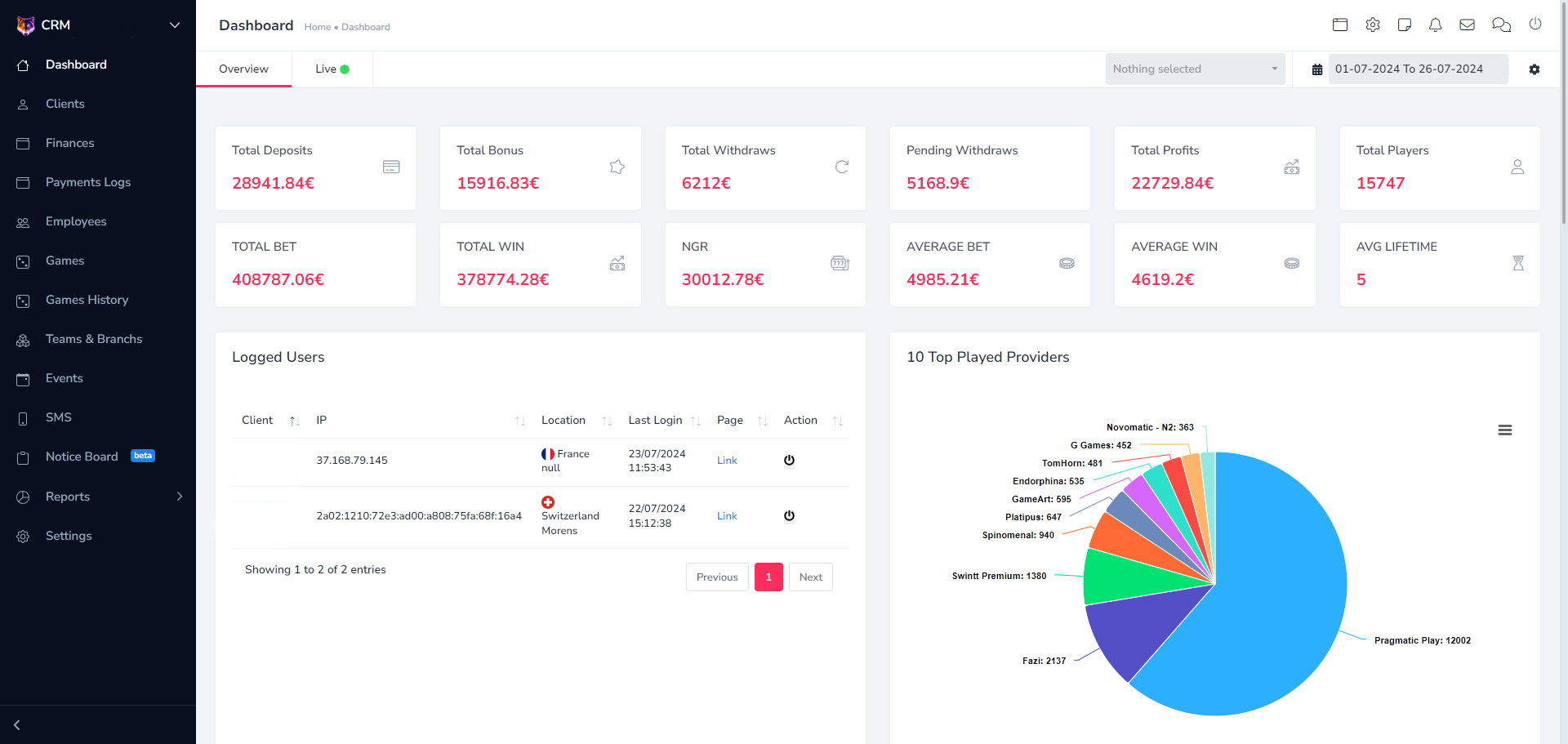This screenshot has height=744, width=1568.
Task: Click the Total Withdraws refresh icon
Action: point(842,167)
